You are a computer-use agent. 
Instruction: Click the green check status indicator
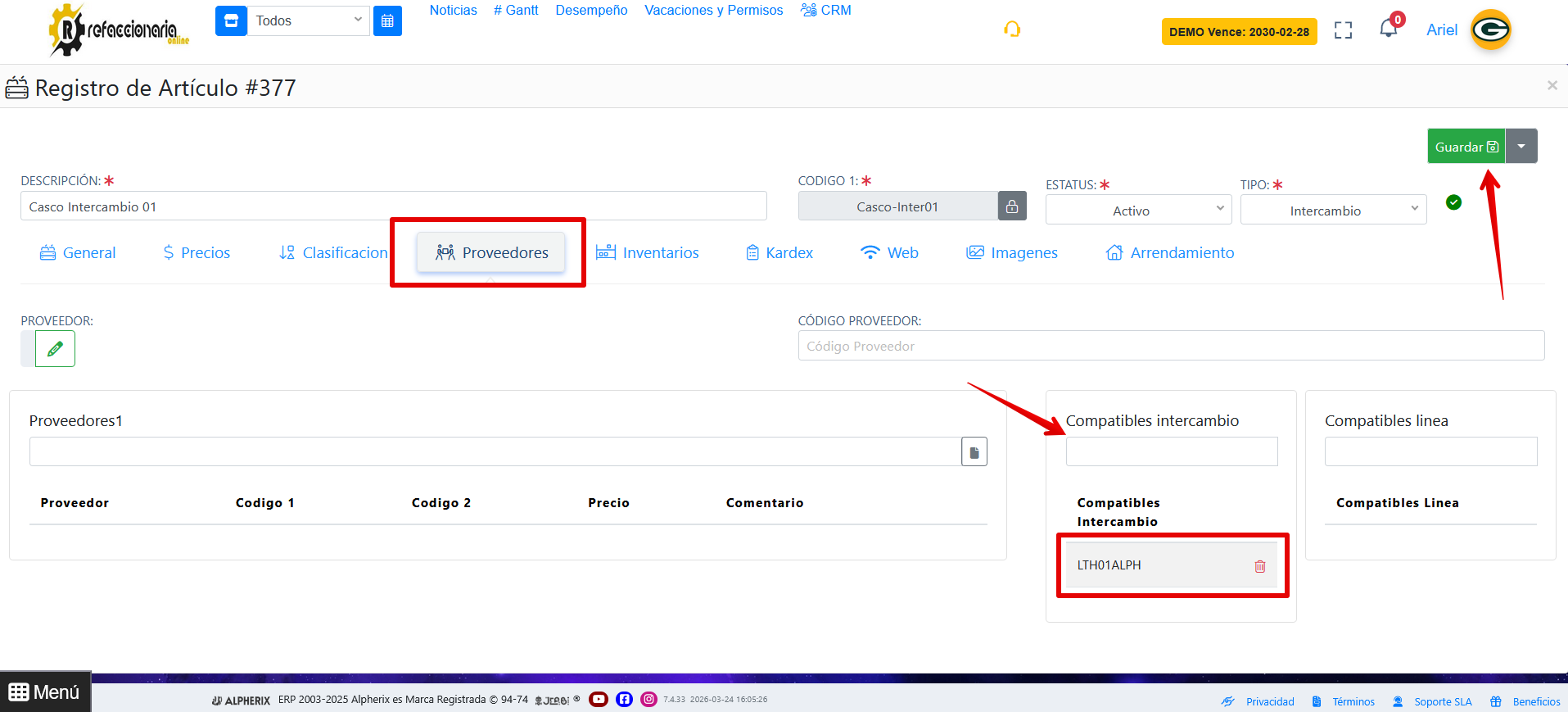[x=1453, y=202]
